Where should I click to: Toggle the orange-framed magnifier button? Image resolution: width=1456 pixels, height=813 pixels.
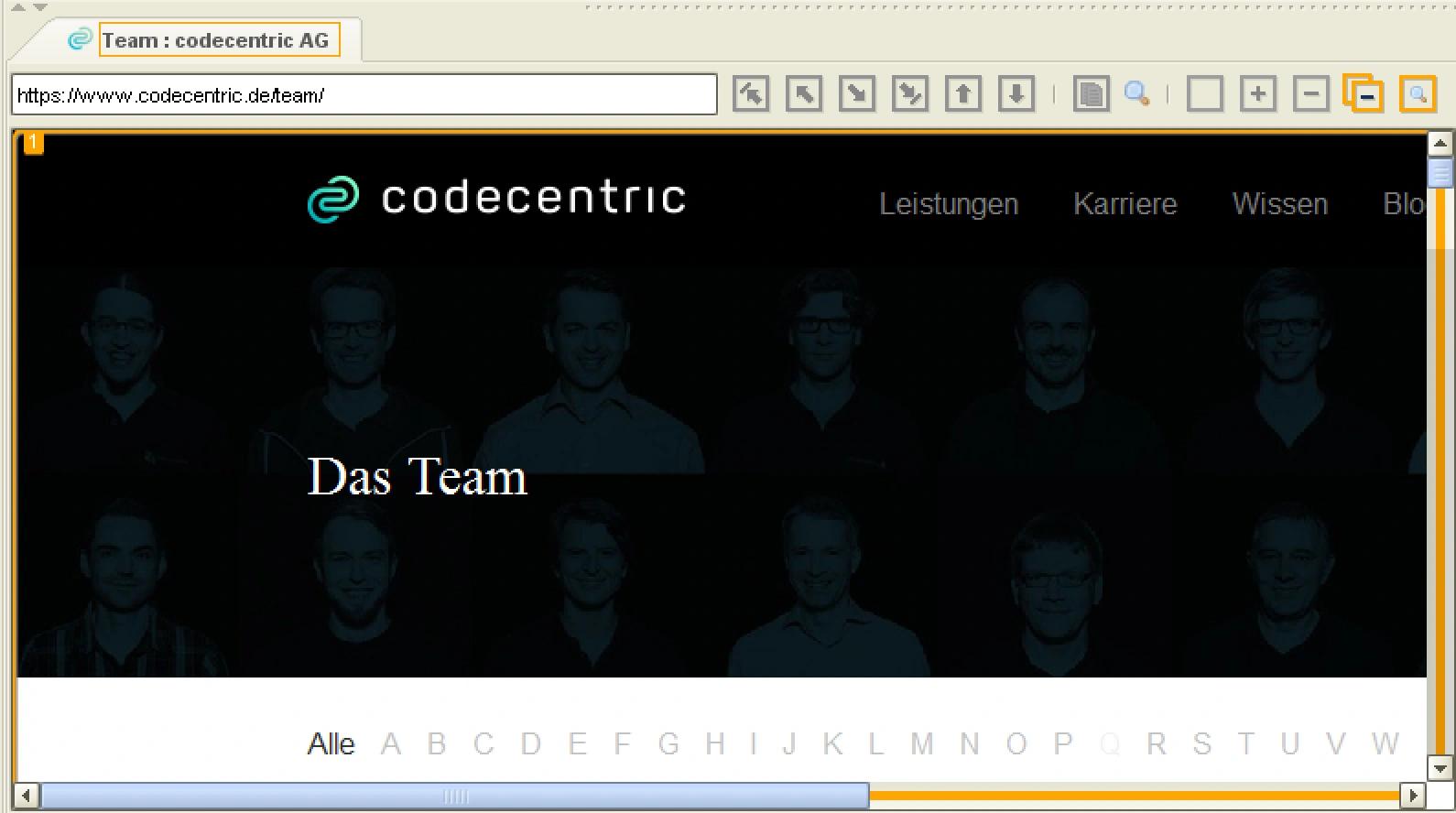(1418, 94)
